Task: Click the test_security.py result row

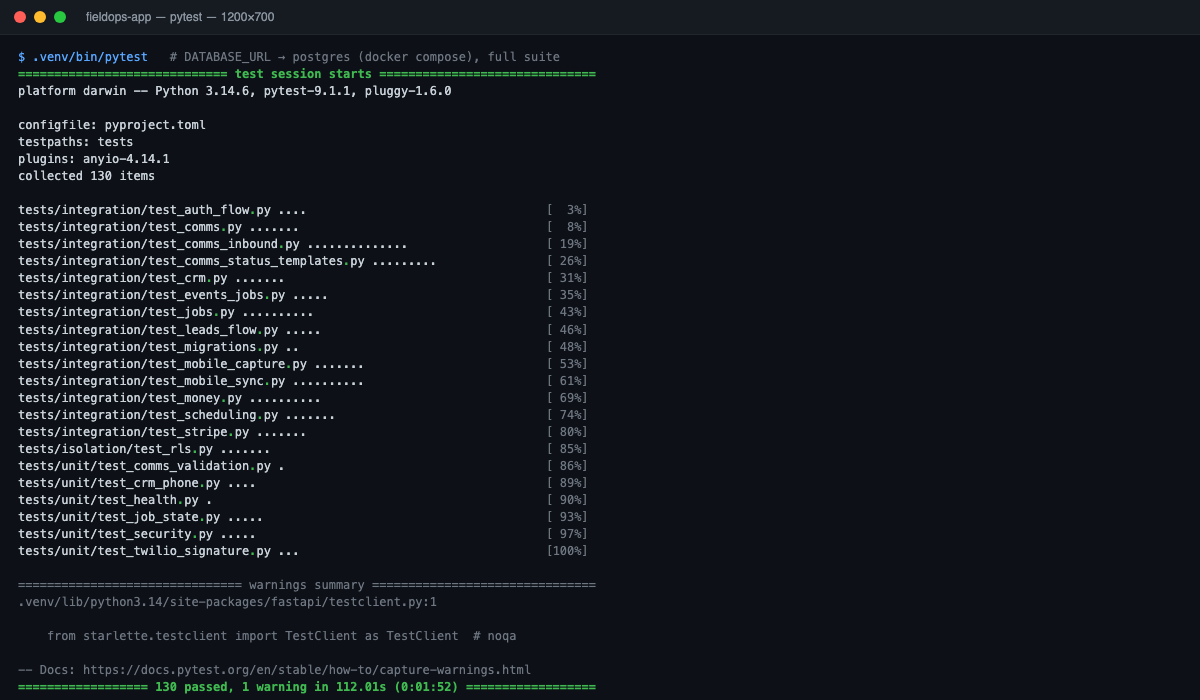Action: click(303, 534)
